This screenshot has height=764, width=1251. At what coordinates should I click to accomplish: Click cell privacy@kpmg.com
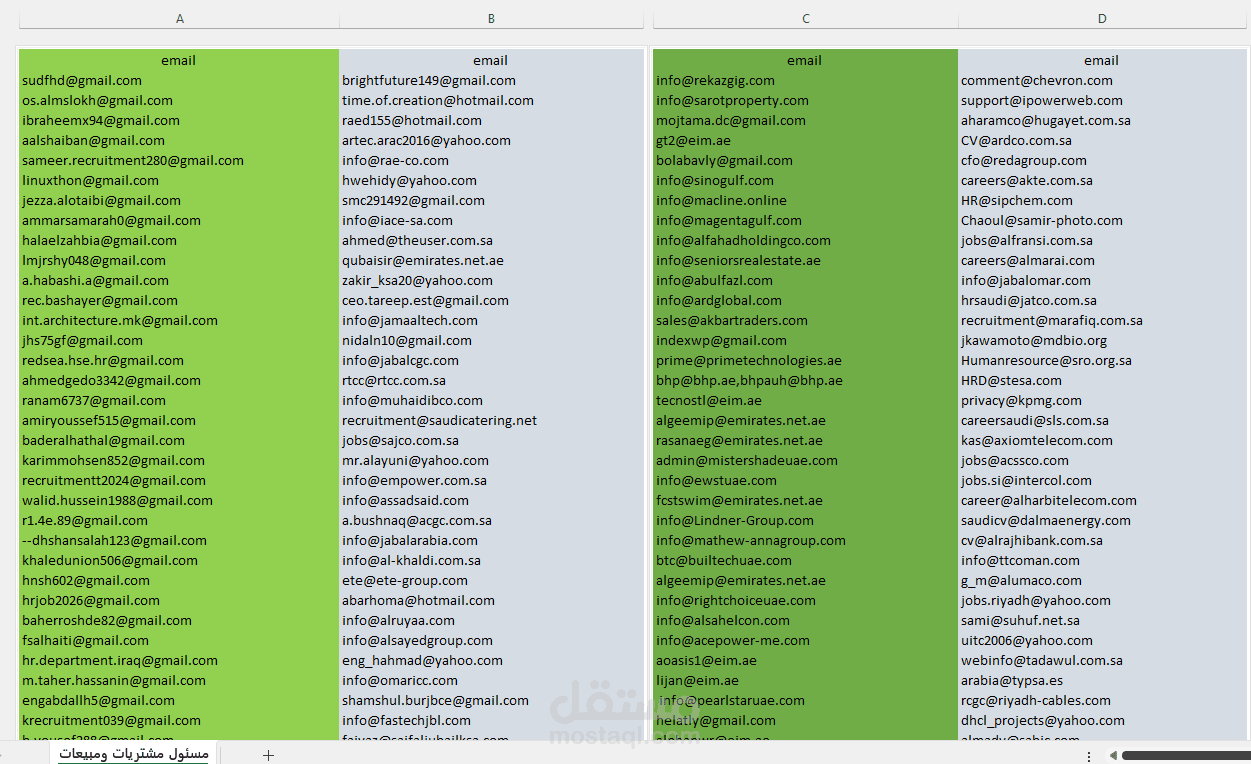click(1102, 400)
